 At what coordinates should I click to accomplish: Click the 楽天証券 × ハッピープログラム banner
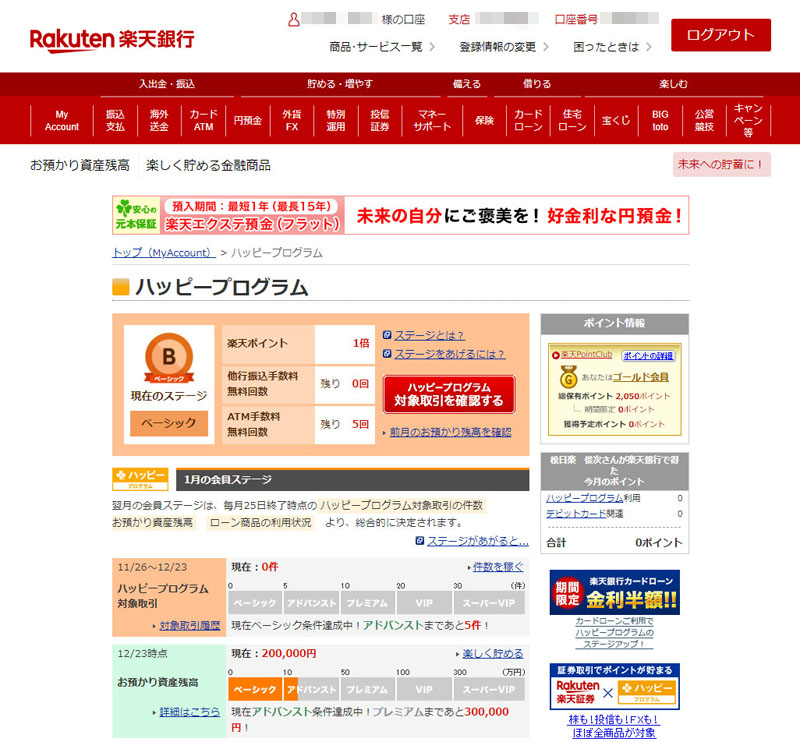614,689
